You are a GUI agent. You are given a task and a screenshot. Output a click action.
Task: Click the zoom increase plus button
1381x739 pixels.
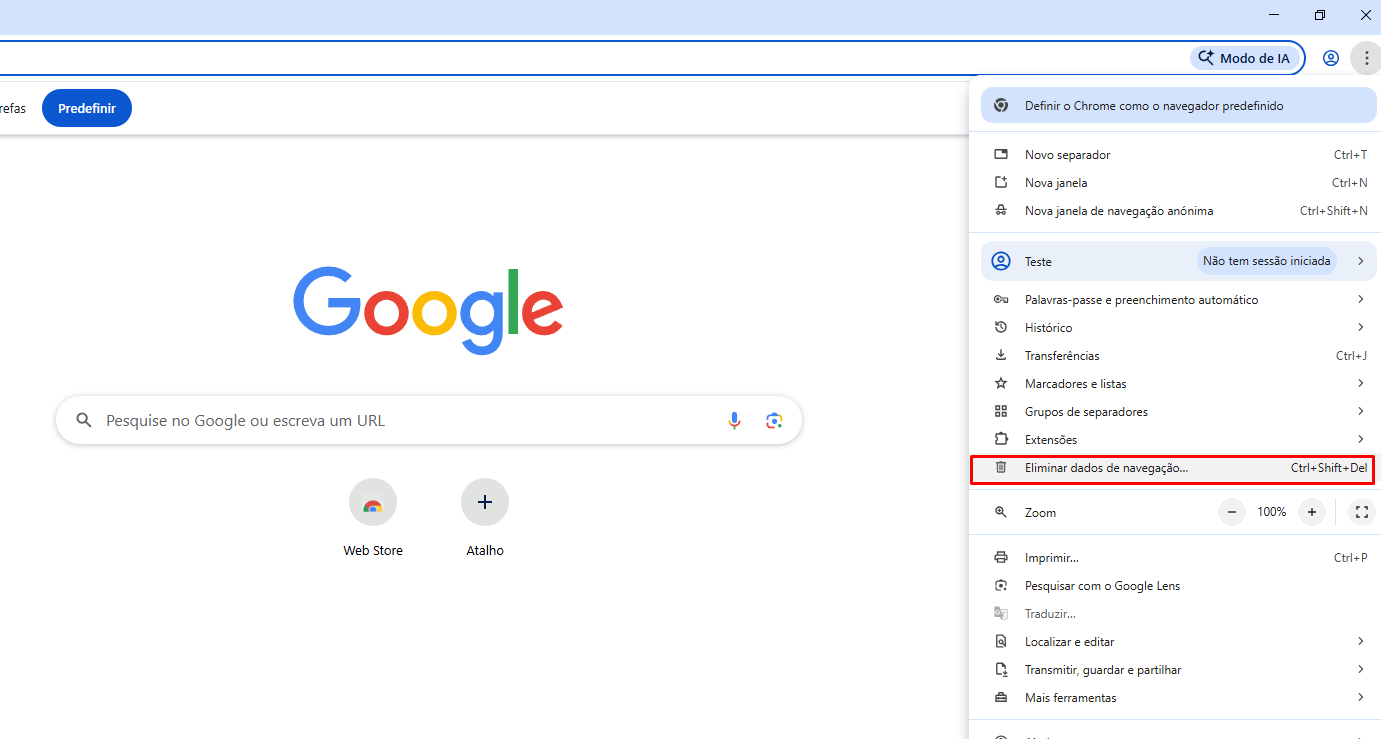(x=1311, y=512)
